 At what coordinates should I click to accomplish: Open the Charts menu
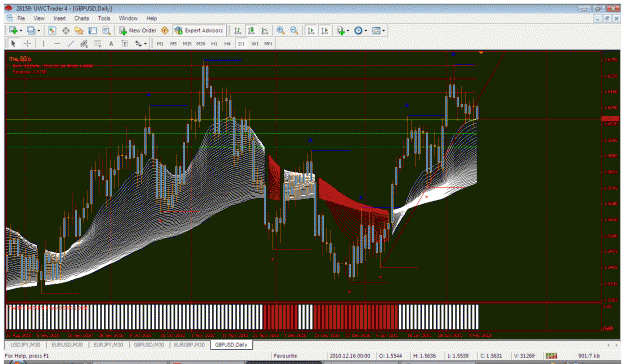[81, 18]
